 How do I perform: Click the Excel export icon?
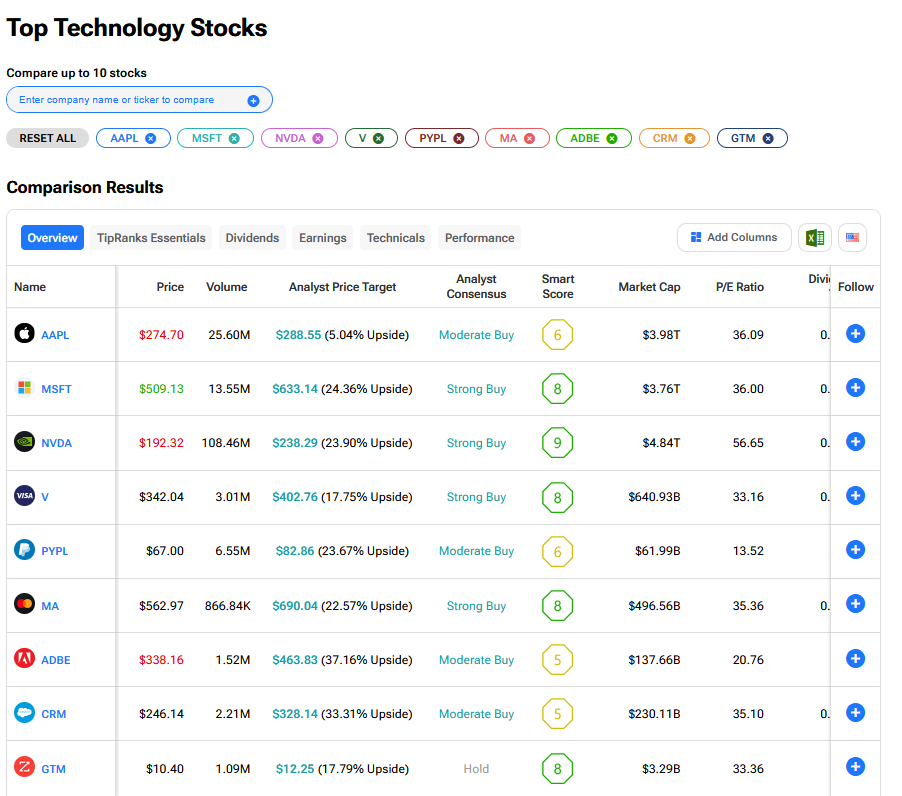pyautogui.click(x=815, y=238)
